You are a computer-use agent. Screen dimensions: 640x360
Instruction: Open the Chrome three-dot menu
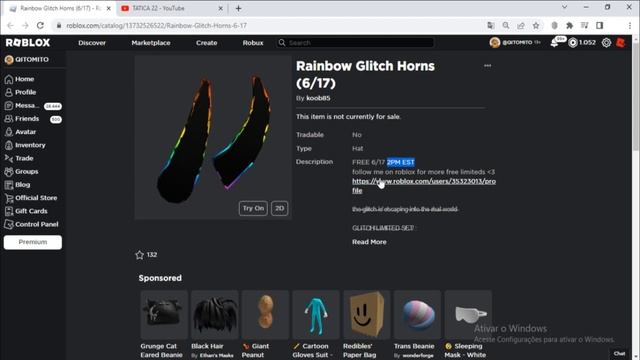tap(630, 25)
